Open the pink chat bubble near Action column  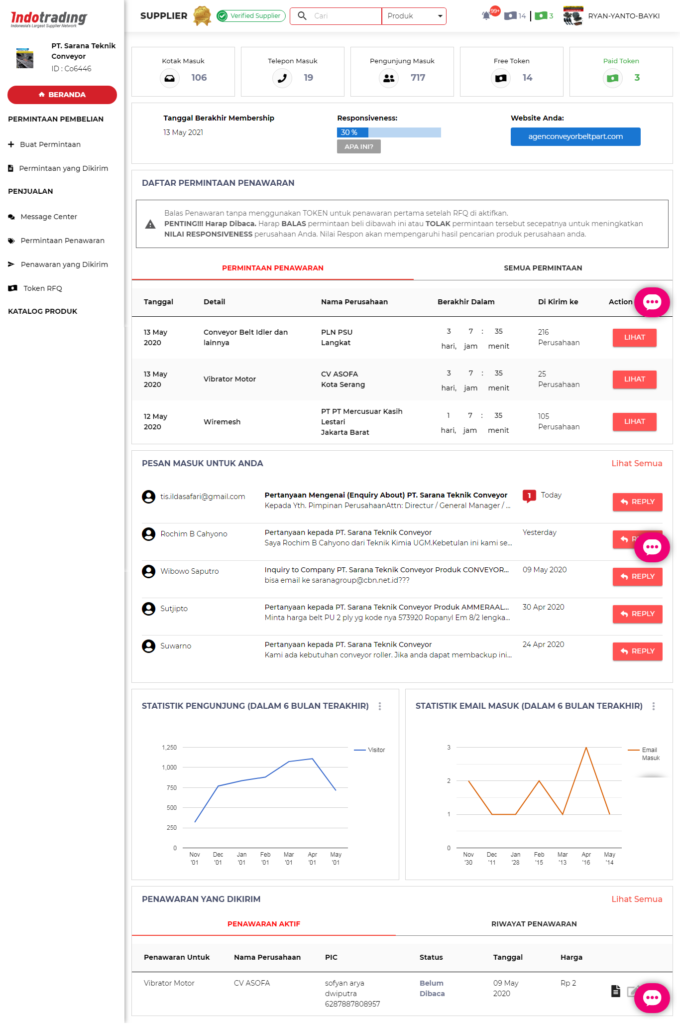point(652,302)
